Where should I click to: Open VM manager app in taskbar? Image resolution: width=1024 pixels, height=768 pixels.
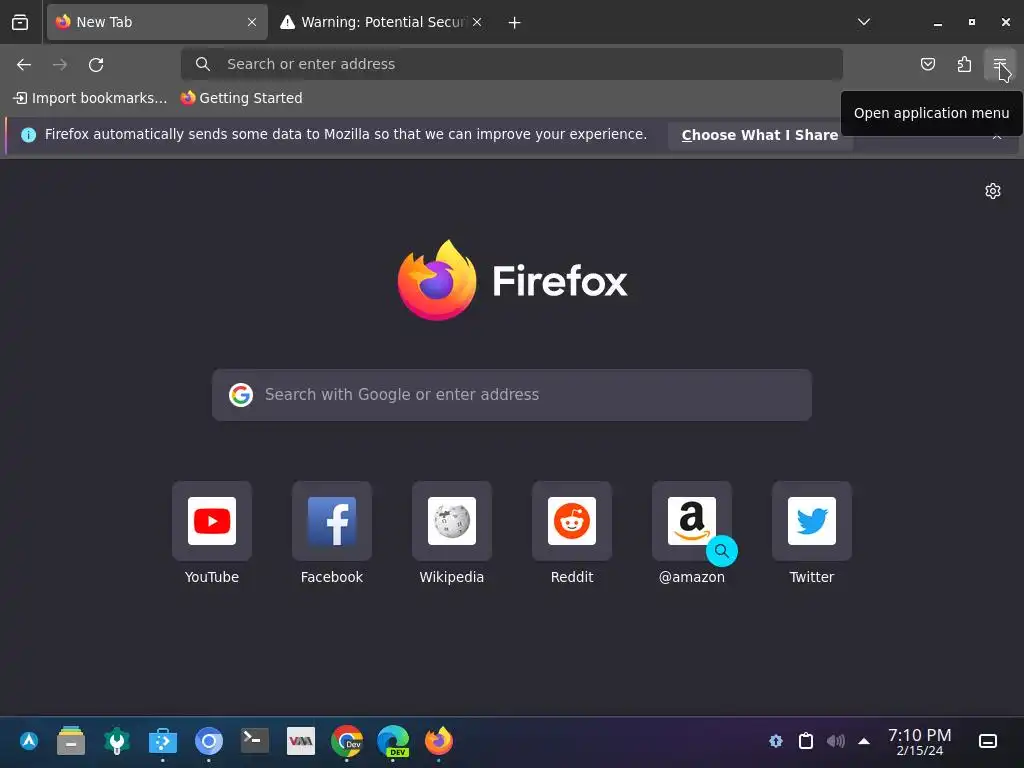tap(301, 741)
